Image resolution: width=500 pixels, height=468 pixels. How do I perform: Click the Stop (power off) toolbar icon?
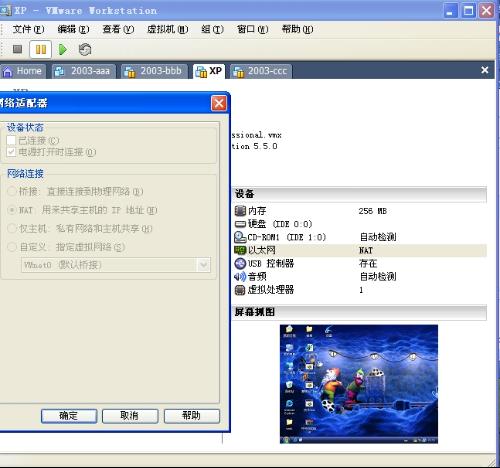pos(17,49)
